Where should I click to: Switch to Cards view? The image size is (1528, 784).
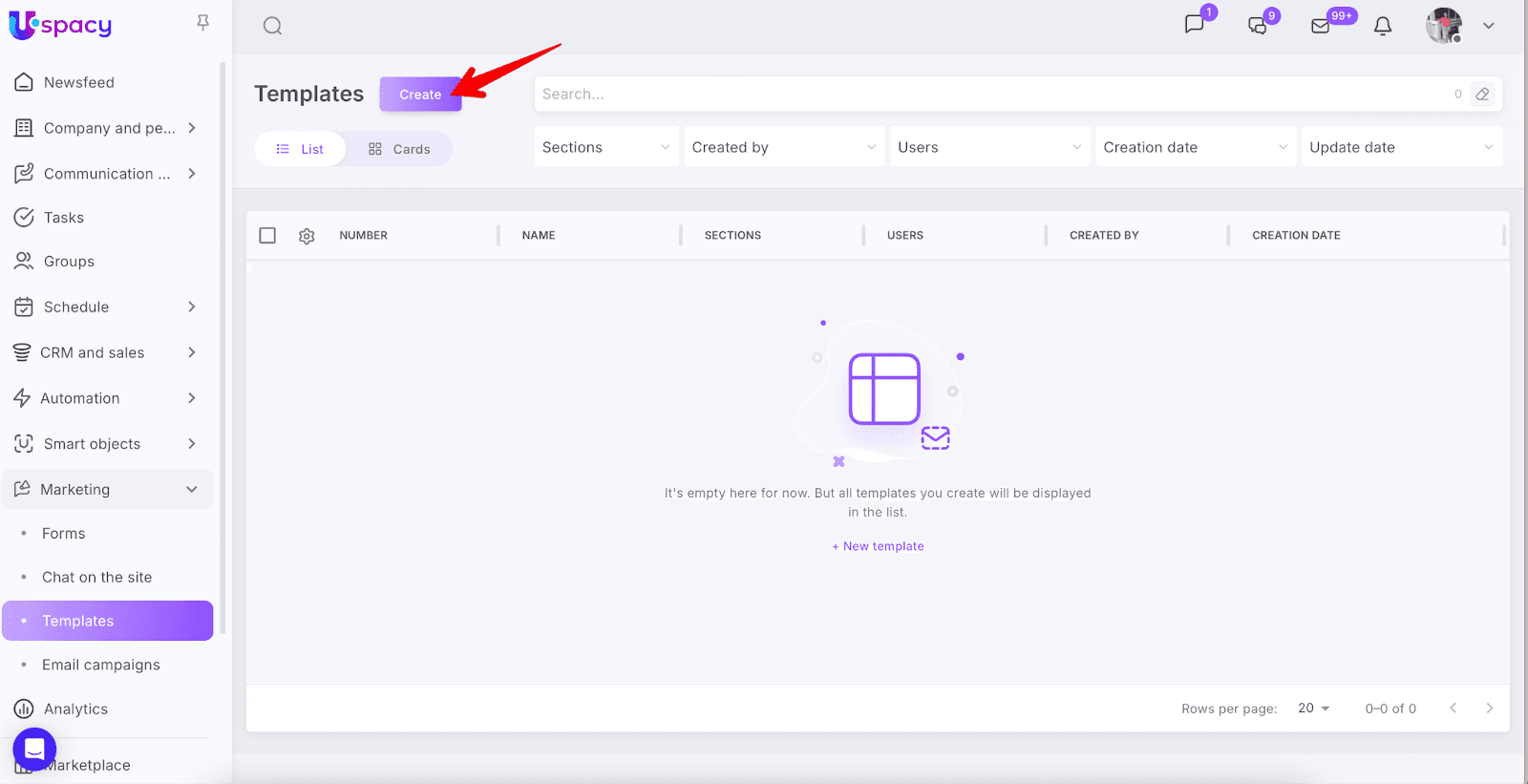point(399,149)
